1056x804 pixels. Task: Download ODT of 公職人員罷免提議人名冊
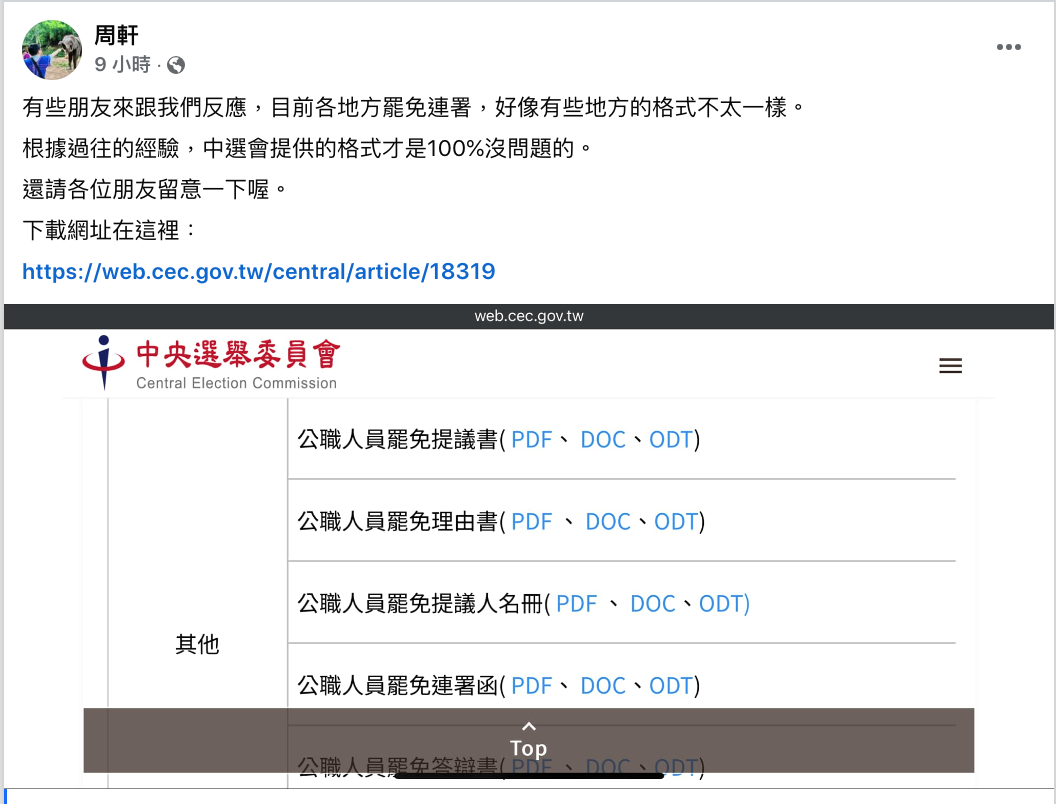[721, 604]
